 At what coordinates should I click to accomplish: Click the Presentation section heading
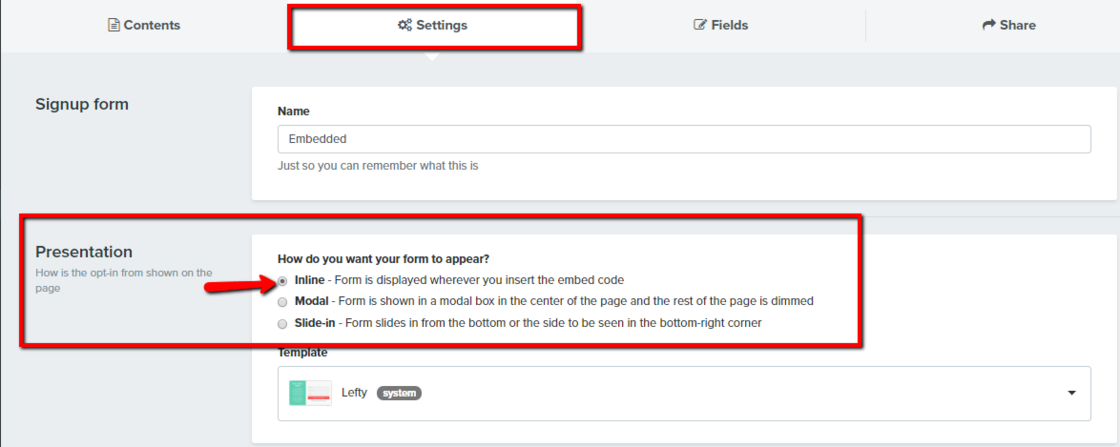[x=84, y=252]
